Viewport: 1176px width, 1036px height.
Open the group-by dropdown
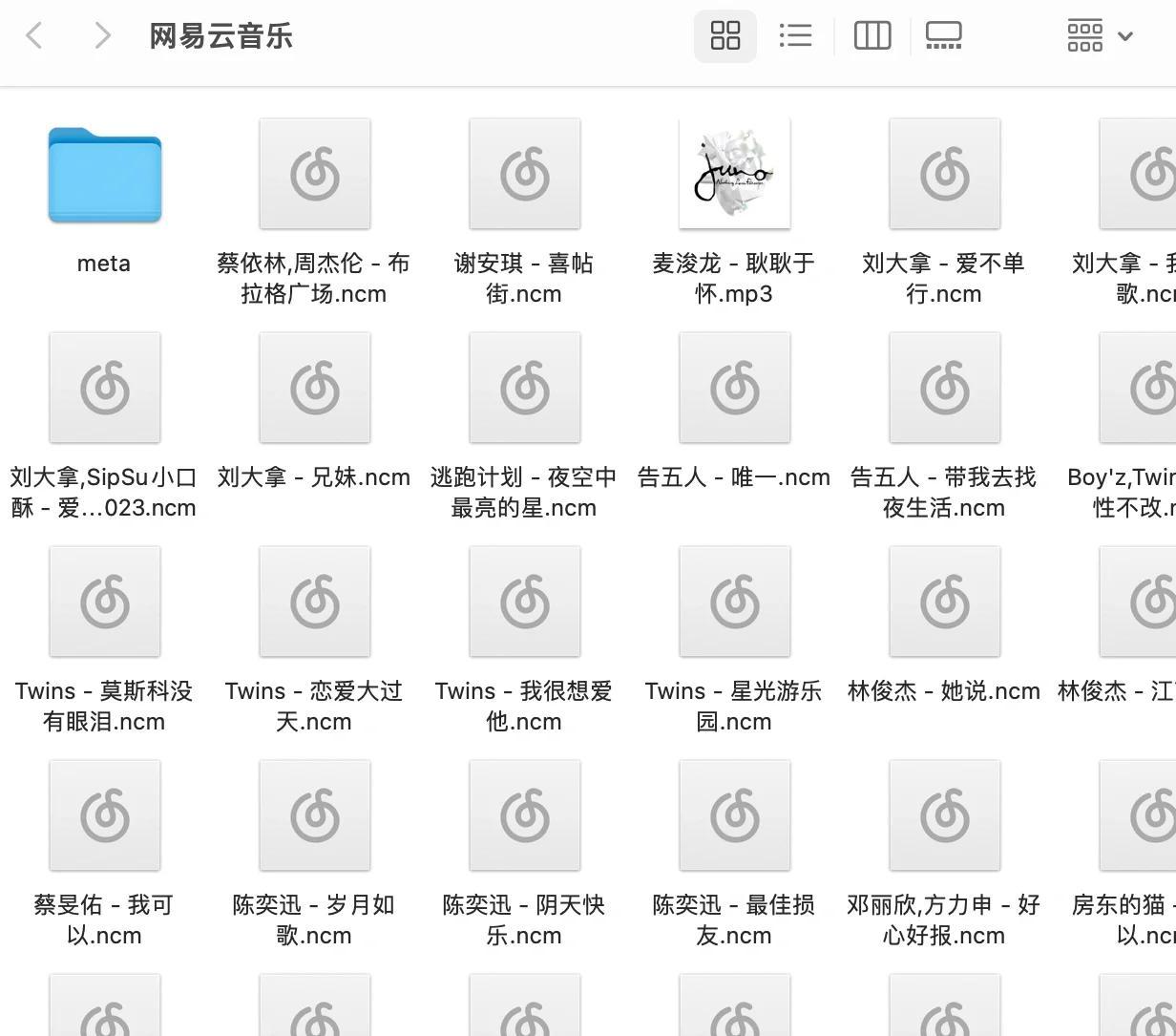(1100, 36)
